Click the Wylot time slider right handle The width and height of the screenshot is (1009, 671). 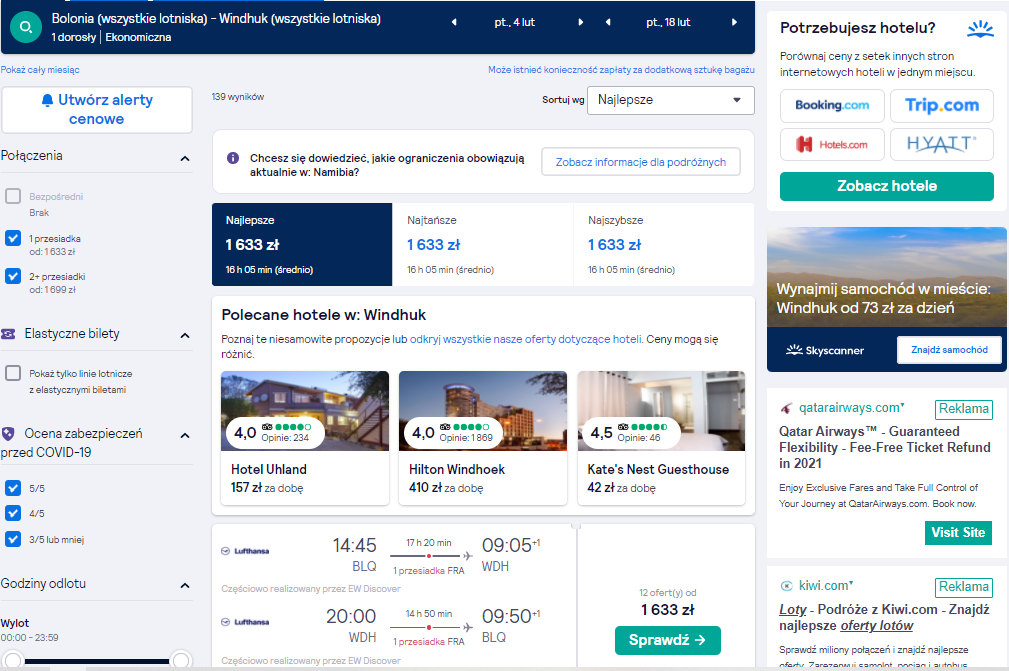pyautogui.click(x=181, y=661)
